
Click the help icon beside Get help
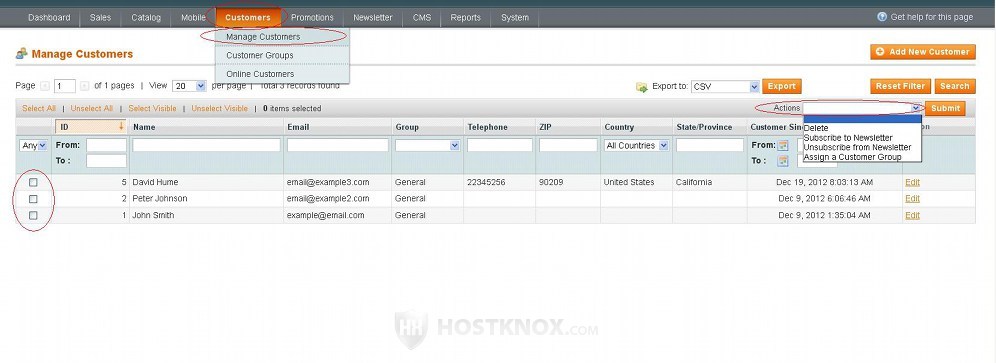click(882, 17)
